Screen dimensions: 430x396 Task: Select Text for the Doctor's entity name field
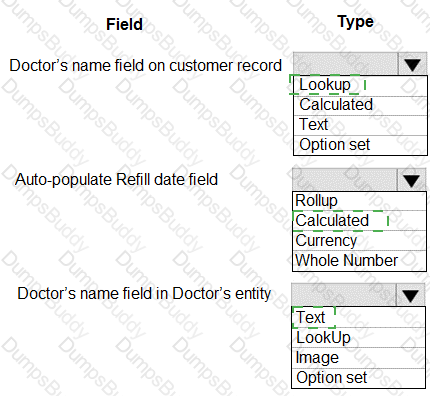[359, 317]
